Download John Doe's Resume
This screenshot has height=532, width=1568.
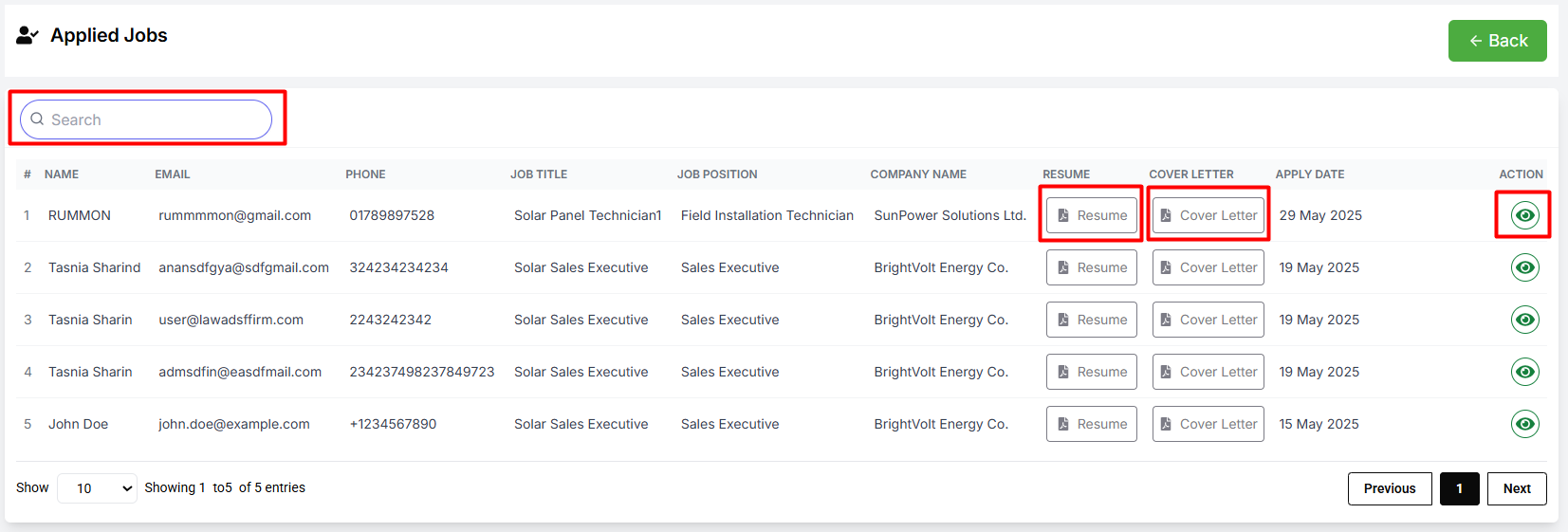(x=1092, y=424)
